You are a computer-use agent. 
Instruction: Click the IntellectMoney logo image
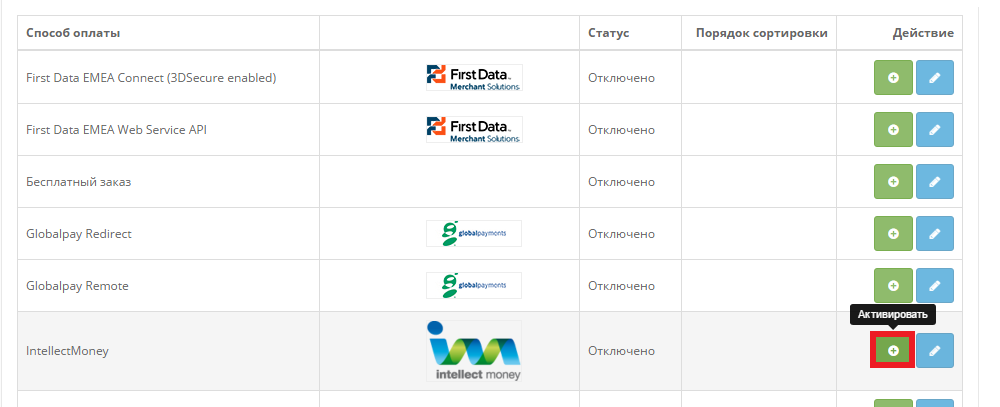tap(473, 351)
